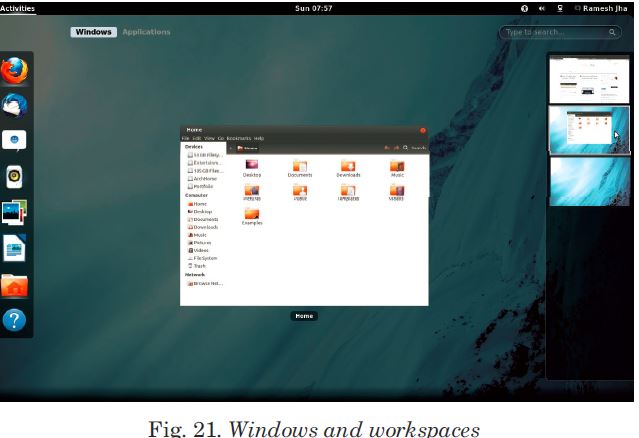Launch LibreOffice Writer from the dock
The image size is (639, 438).
pyautogui.click(x=15, y=248)
